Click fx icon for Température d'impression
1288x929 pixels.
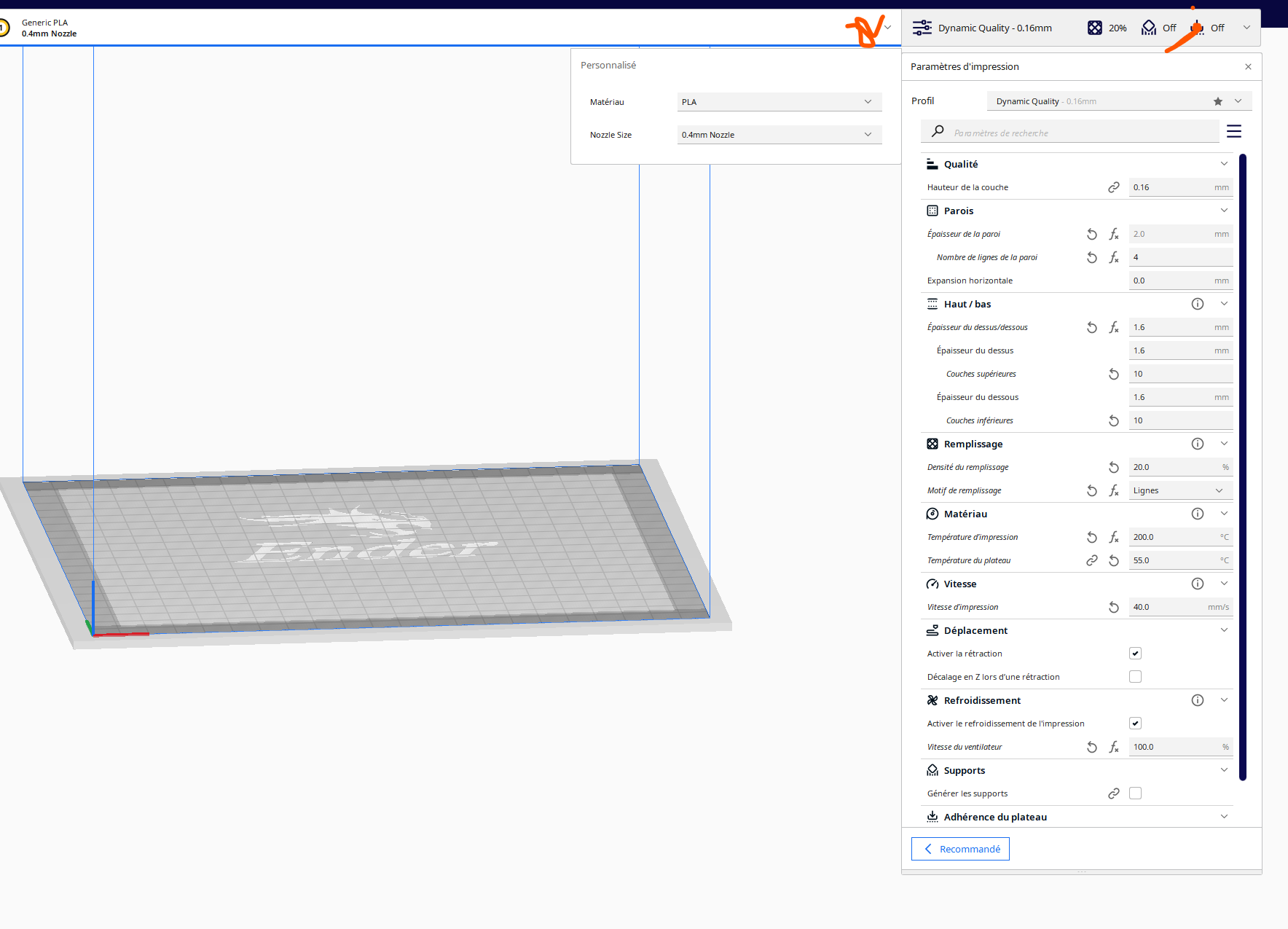click(x=1114, y=537)
